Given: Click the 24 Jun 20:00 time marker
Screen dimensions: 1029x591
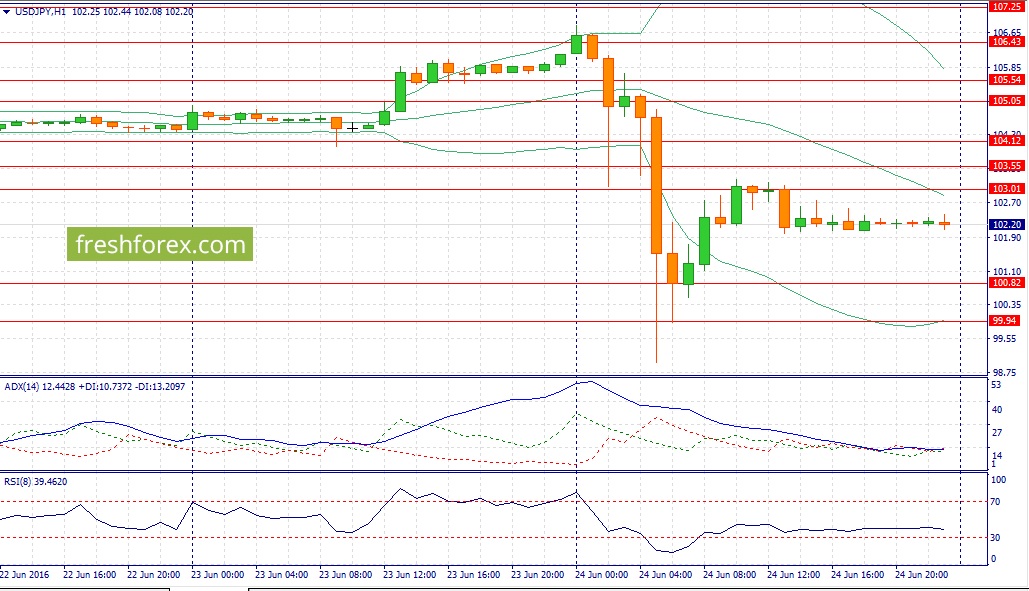Looking at the screenshot, I should coord(921,575).
